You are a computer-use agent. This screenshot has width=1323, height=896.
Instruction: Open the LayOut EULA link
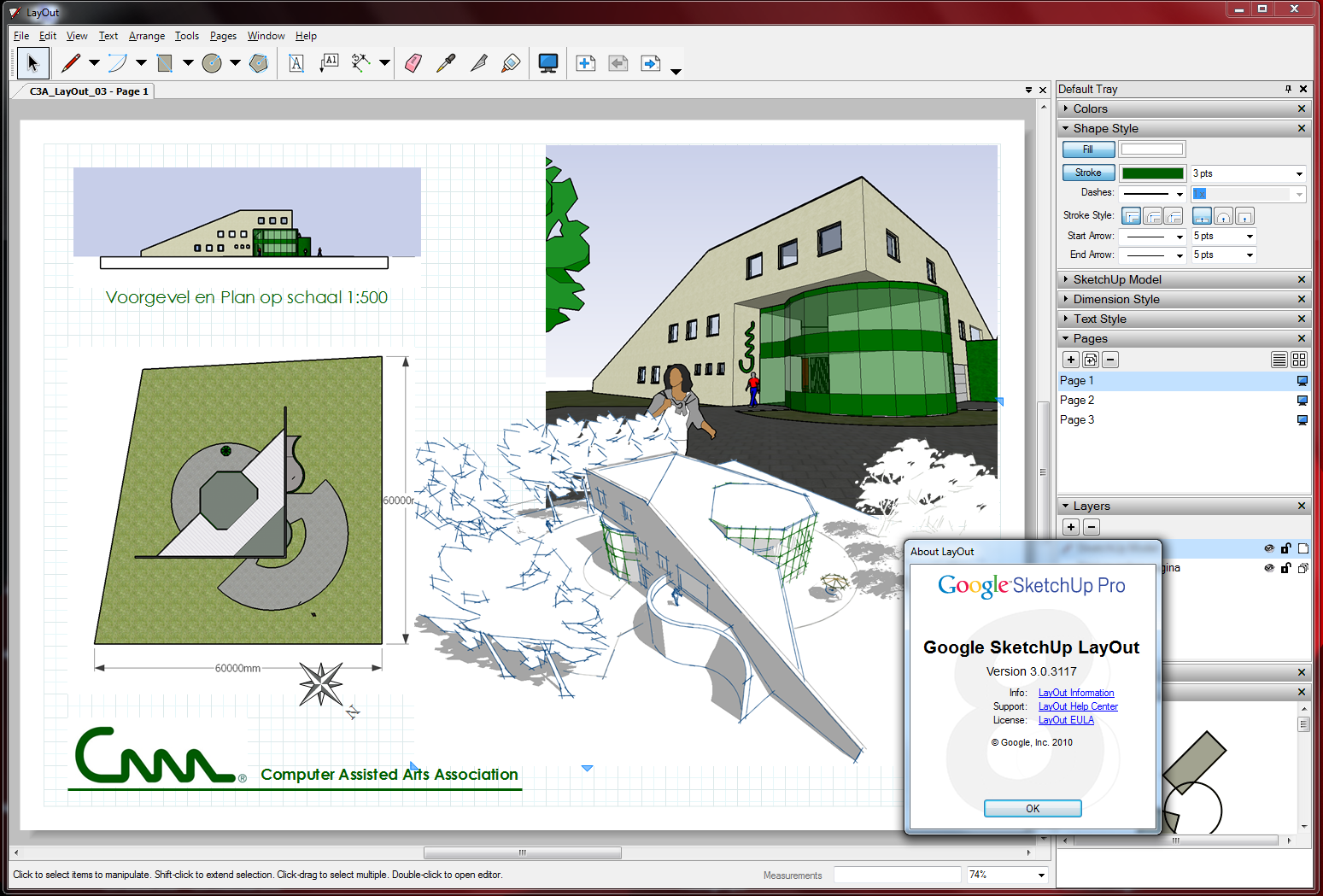(1066, 720)
